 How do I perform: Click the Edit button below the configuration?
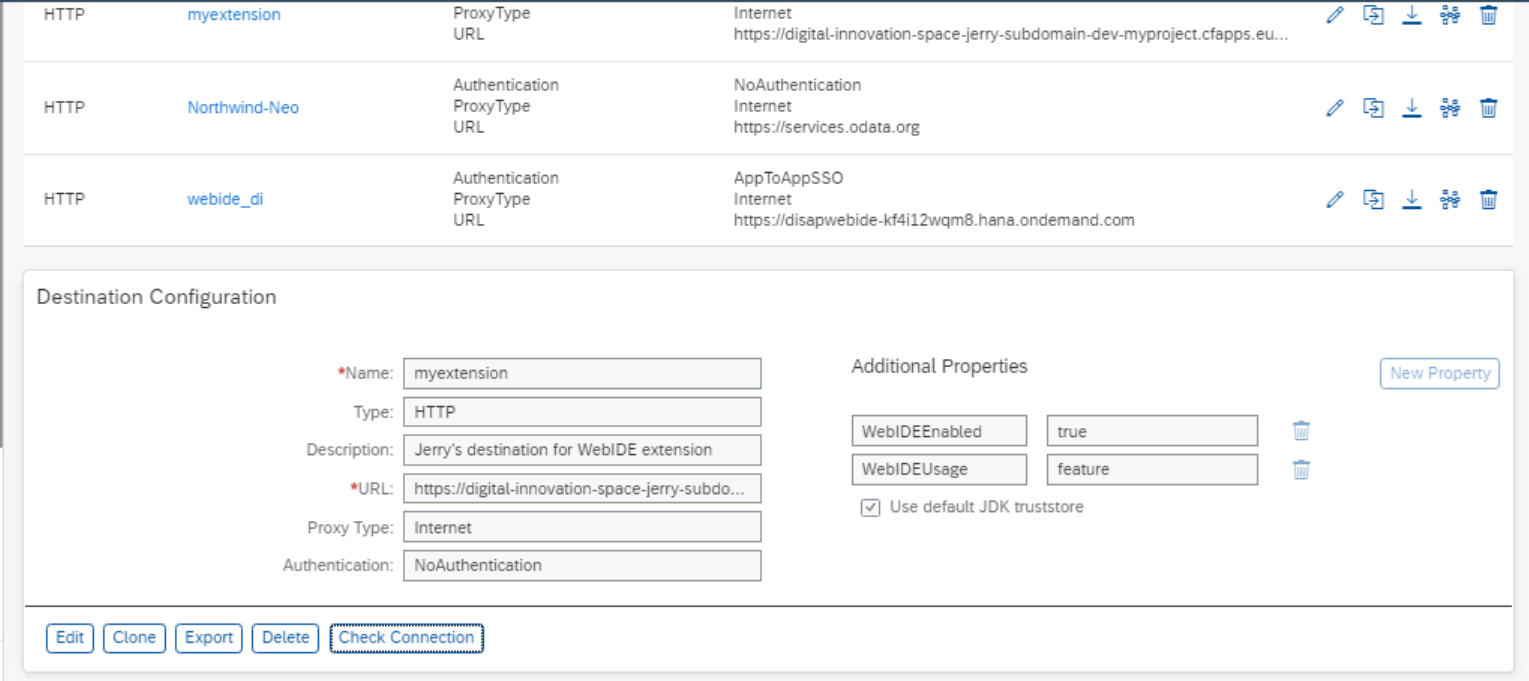coord(70,638)
